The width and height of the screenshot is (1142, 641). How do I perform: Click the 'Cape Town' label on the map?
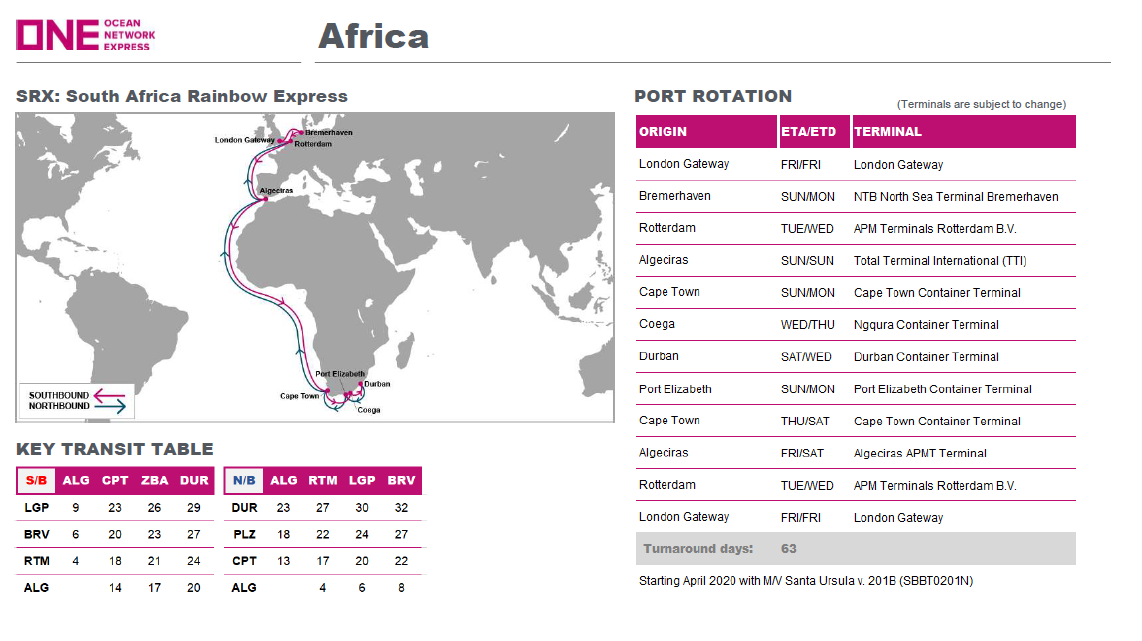point(299,396)
